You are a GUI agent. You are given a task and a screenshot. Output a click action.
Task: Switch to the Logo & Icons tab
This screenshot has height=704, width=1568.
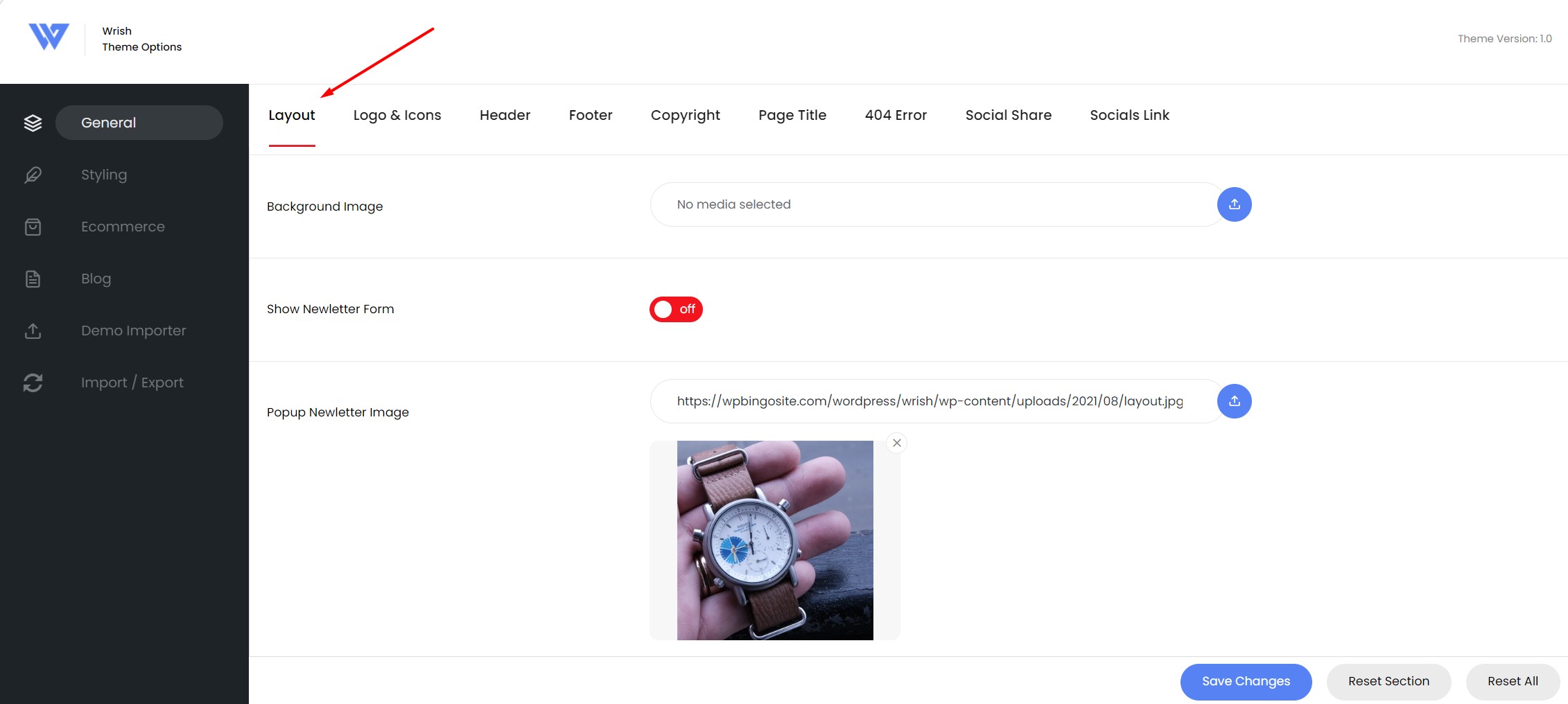pyautogui.click(x=397, y=115)
